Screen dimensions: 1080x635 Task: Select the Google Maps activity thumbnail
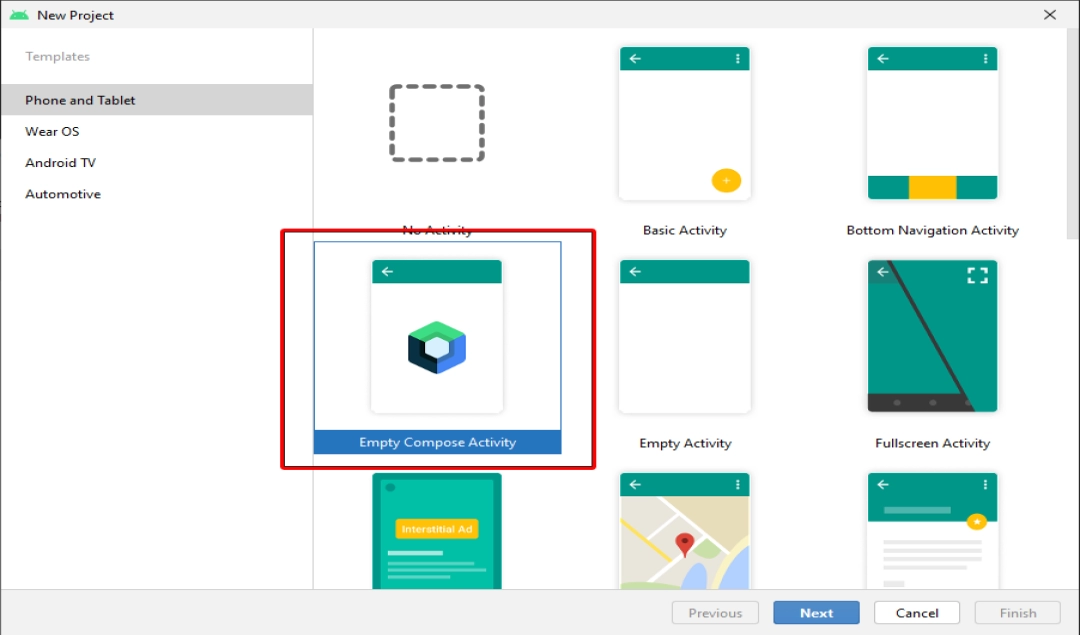pos(685,531)
